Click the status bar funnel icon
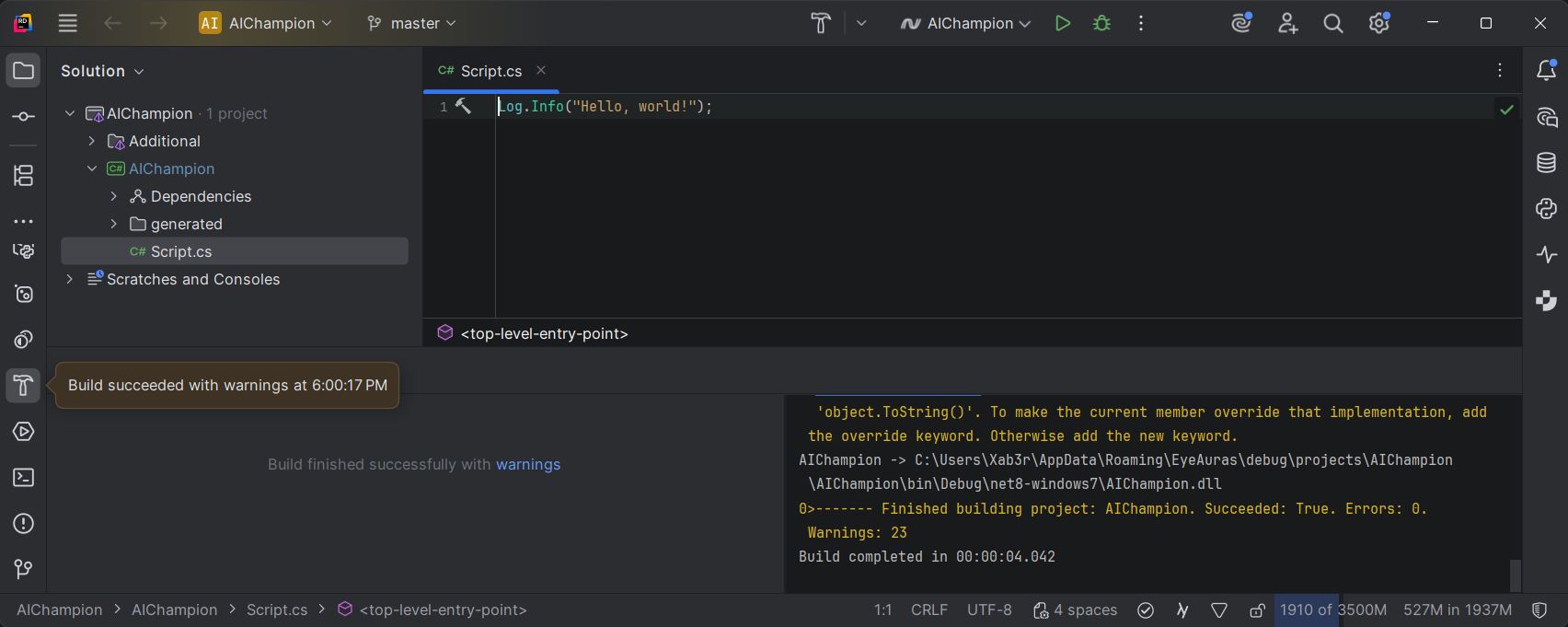This screenshot has height=627, width=1568. click(x=1219, y=610)
